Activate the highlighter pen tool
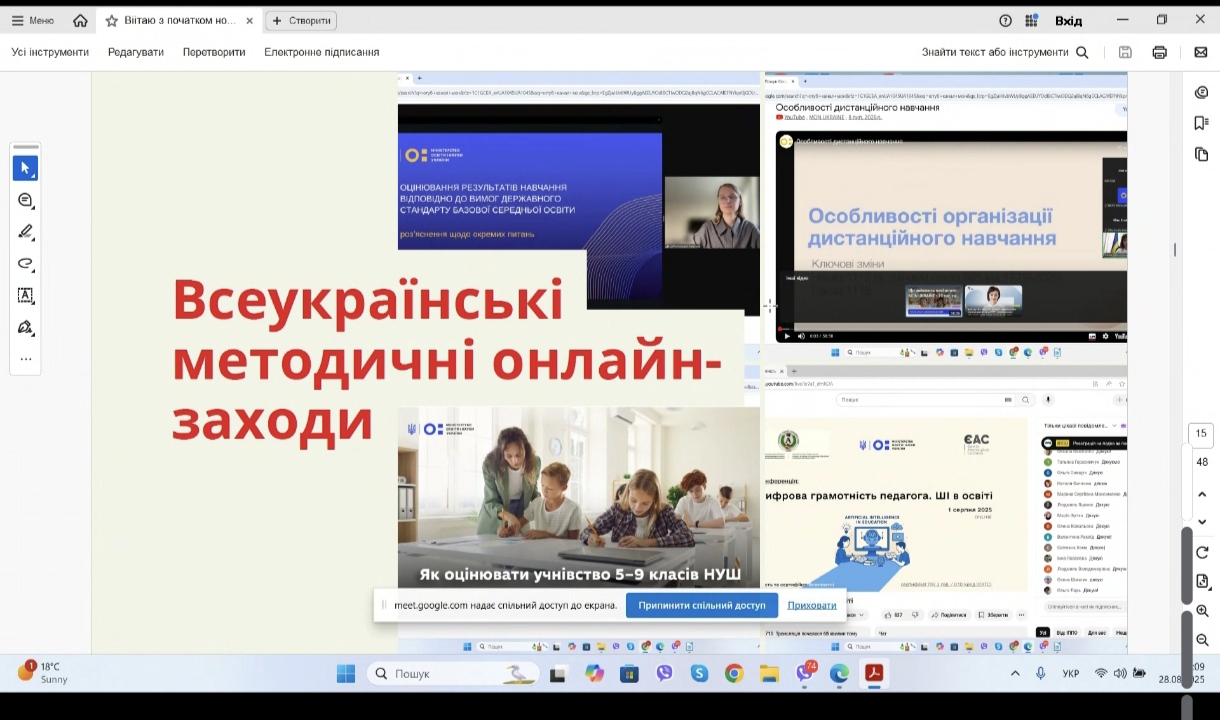This screenshot has width=1220, height=720. 25,232
